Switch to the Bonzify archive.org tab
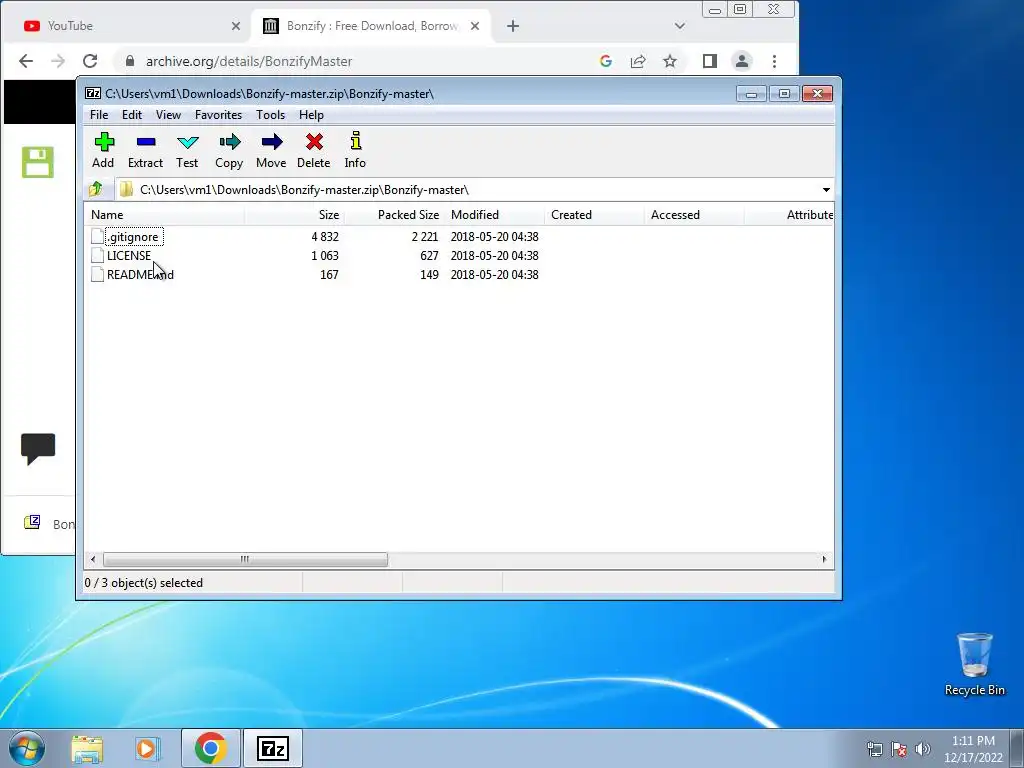Viewport: 1024px width, 768px height. 372,26
